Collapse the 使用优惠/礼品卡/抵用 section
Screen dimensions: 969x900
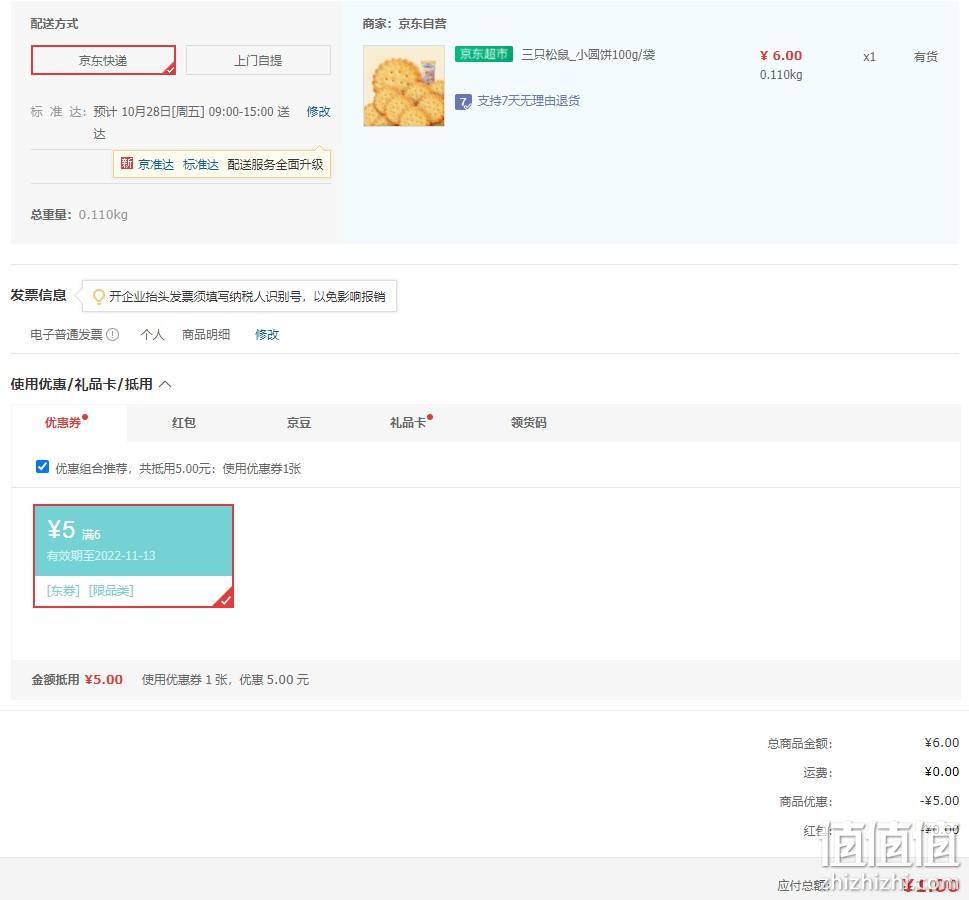click(x=165, y=384)
